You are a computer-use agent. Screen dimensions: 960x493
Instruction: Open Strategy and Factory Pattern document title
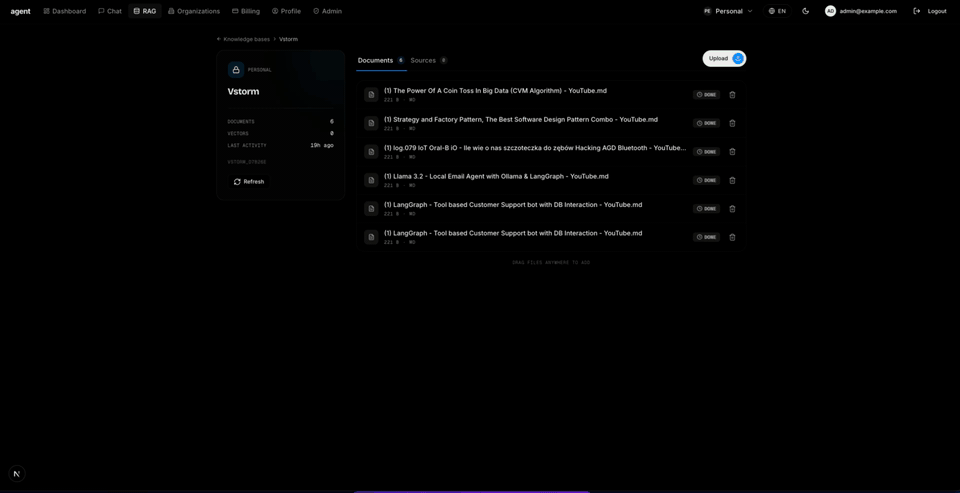(521, 119)
